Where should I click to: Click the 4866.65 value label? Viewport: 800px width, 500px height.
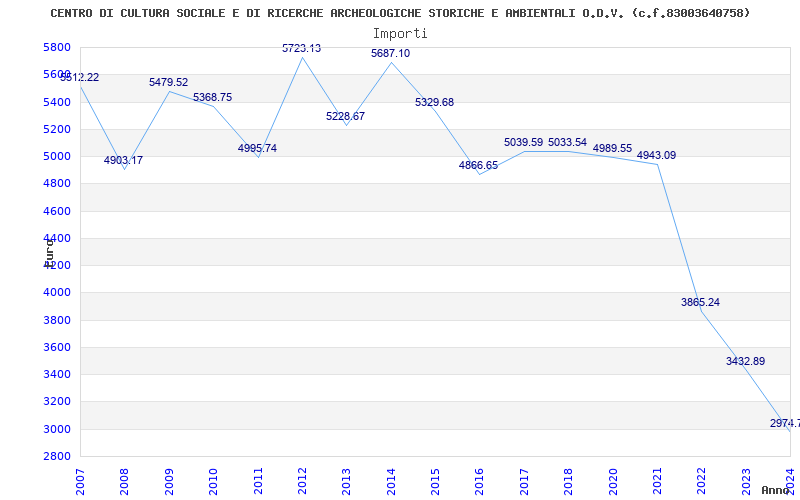478,166
